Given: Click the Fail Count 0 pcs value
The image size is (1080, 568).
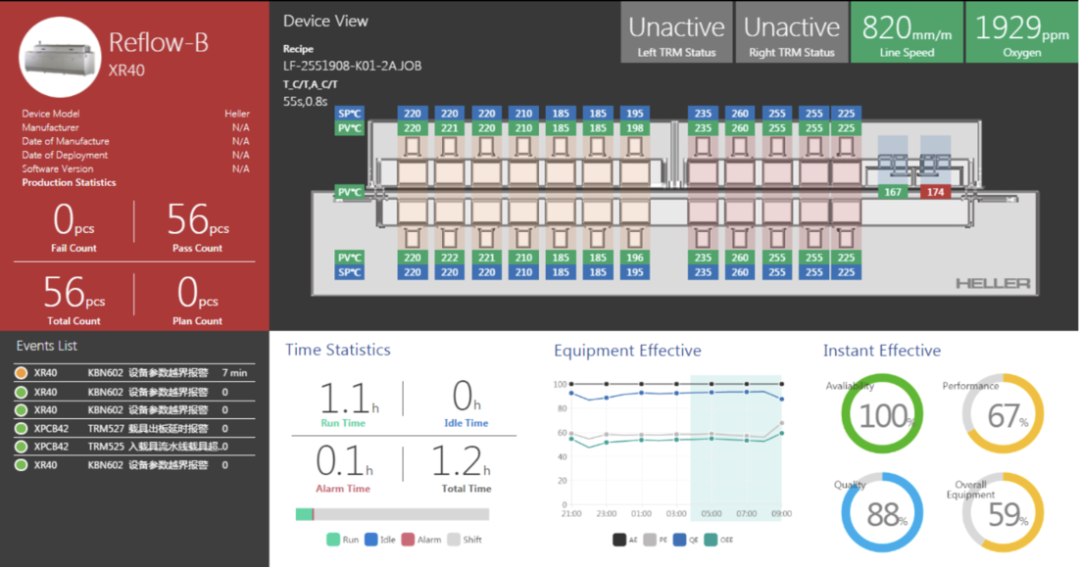Looking at the screenshot, I should click(x=74, y=220).
